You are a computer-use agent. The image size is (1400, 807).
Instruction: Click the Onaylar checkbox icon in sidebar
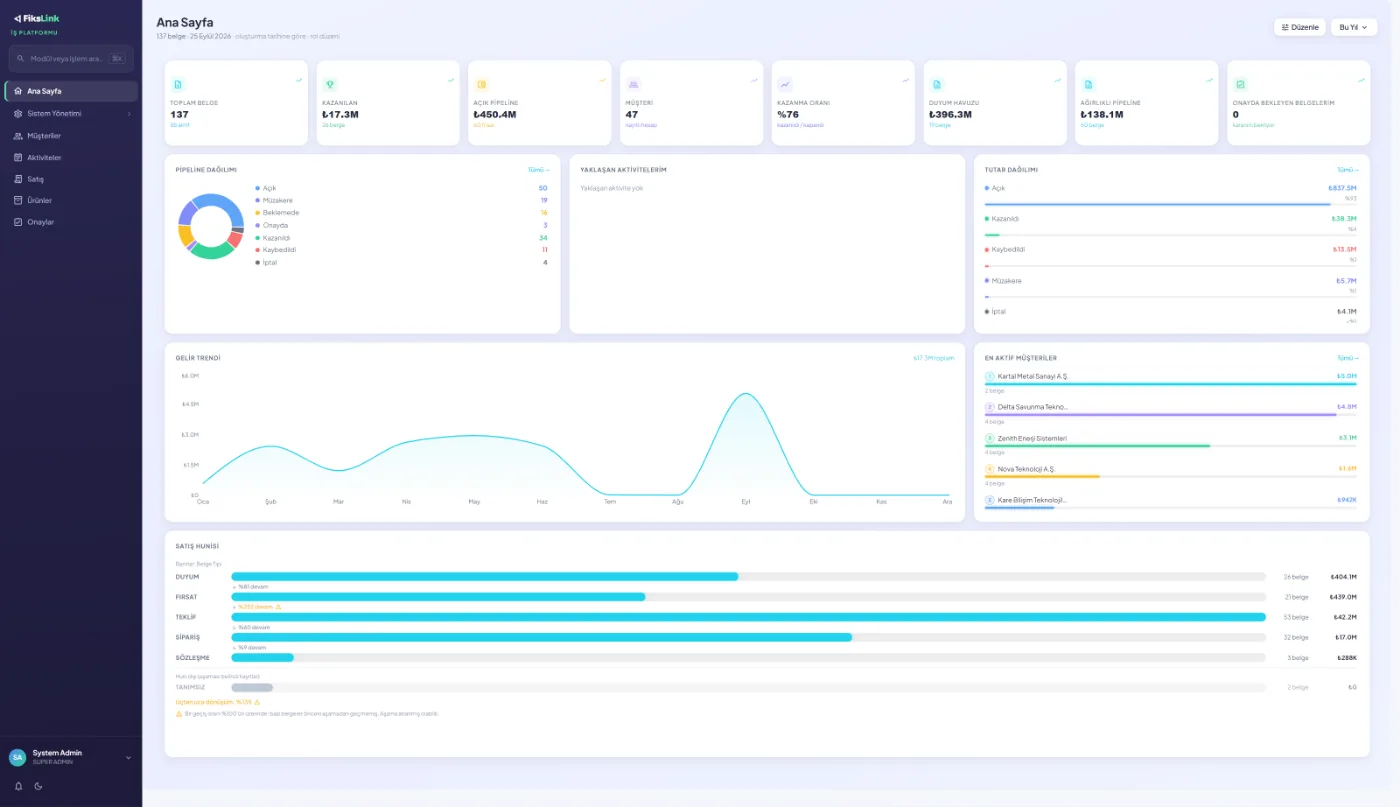(18, 222)
